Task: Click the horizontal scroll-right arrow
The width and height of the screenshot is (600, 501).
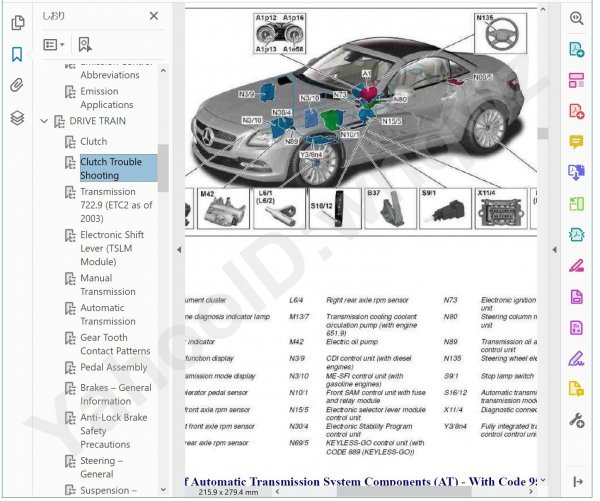Action: tap(531, 492)
